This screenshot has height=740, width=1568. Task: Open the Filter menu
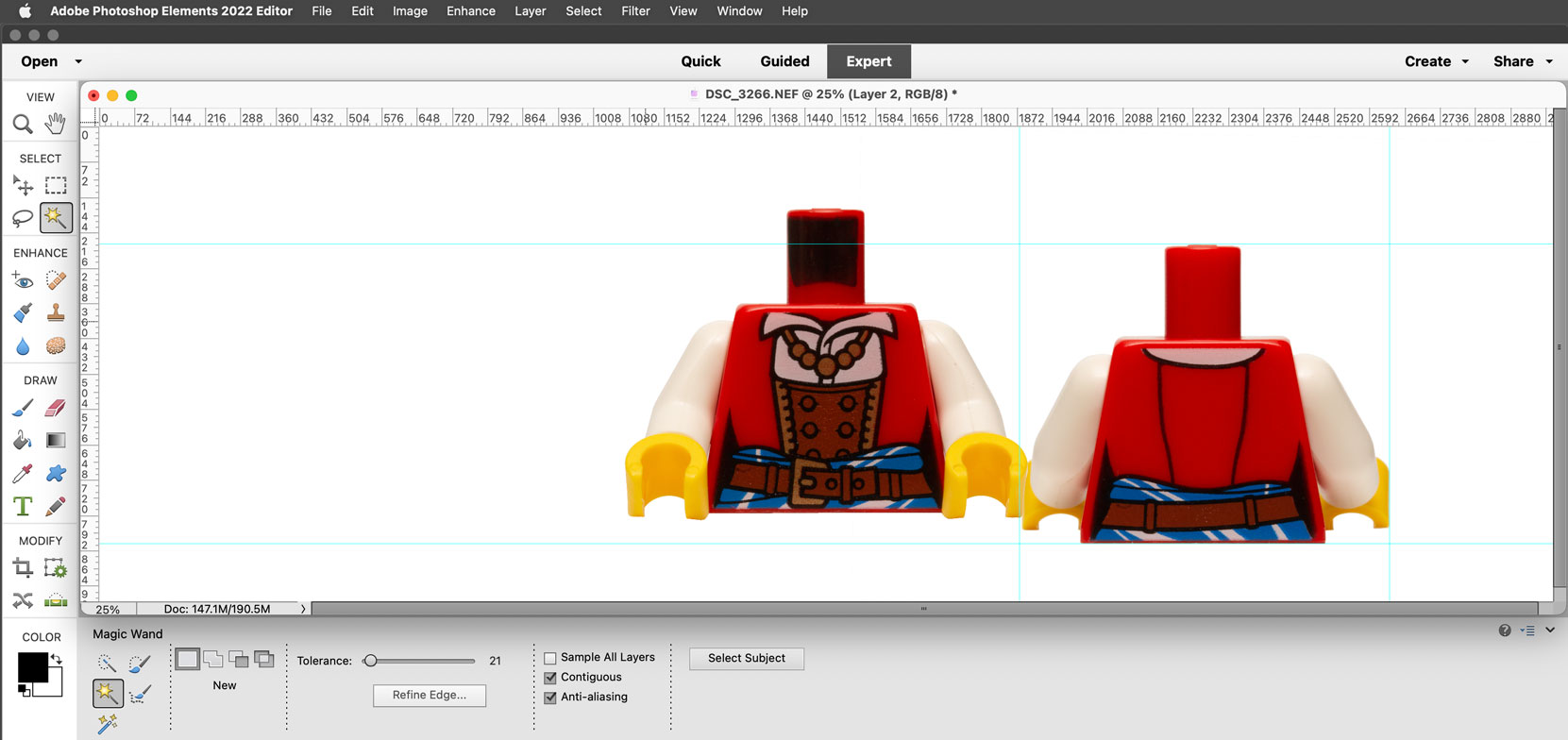635,11
